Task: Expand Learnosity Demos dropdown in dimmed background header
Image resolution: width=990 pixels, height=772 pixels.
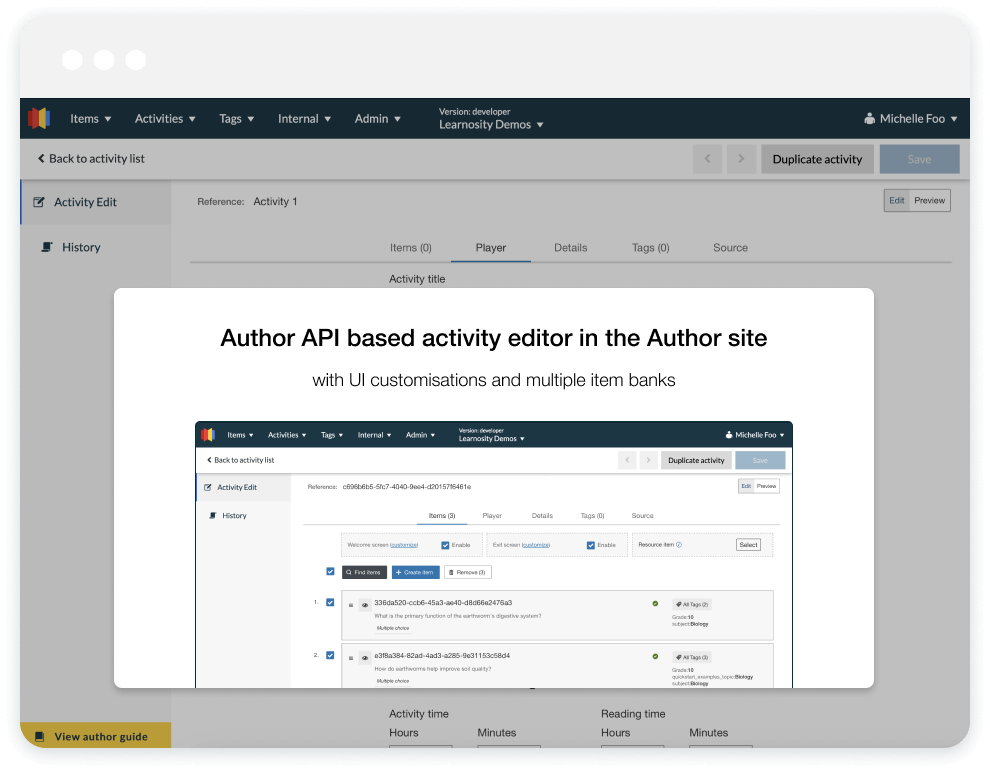Action: (491, 125)
